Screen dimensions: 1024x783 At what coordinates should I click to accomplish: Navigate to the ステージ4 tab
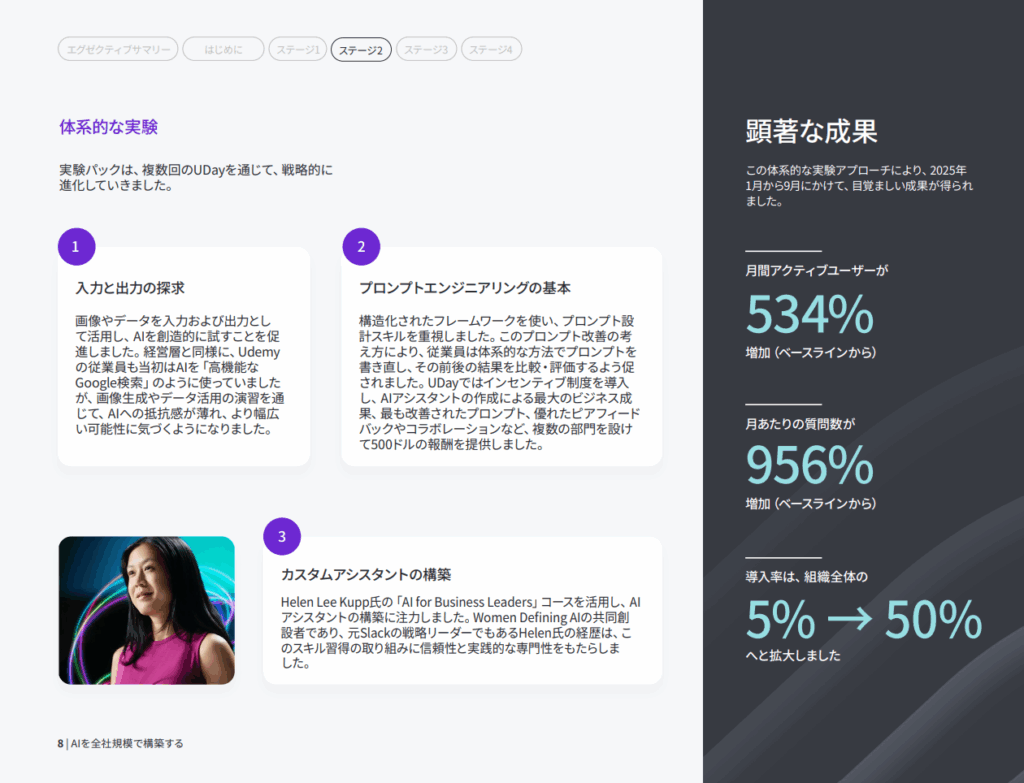point(491,49)
